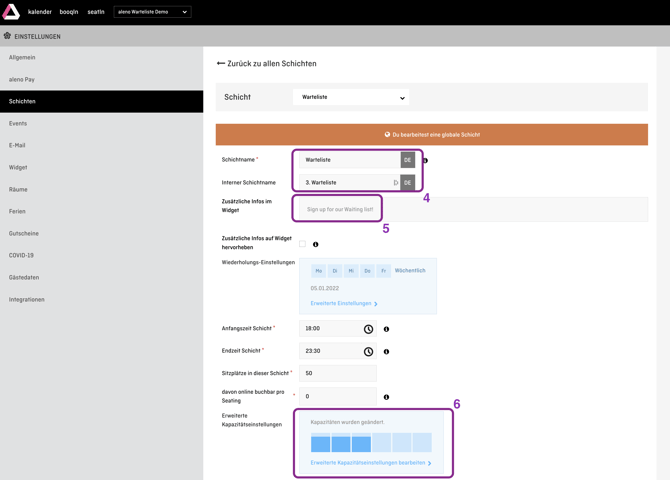Toggle the Do weekday button
Screen dimensions: 670x480
click(367, 271)
